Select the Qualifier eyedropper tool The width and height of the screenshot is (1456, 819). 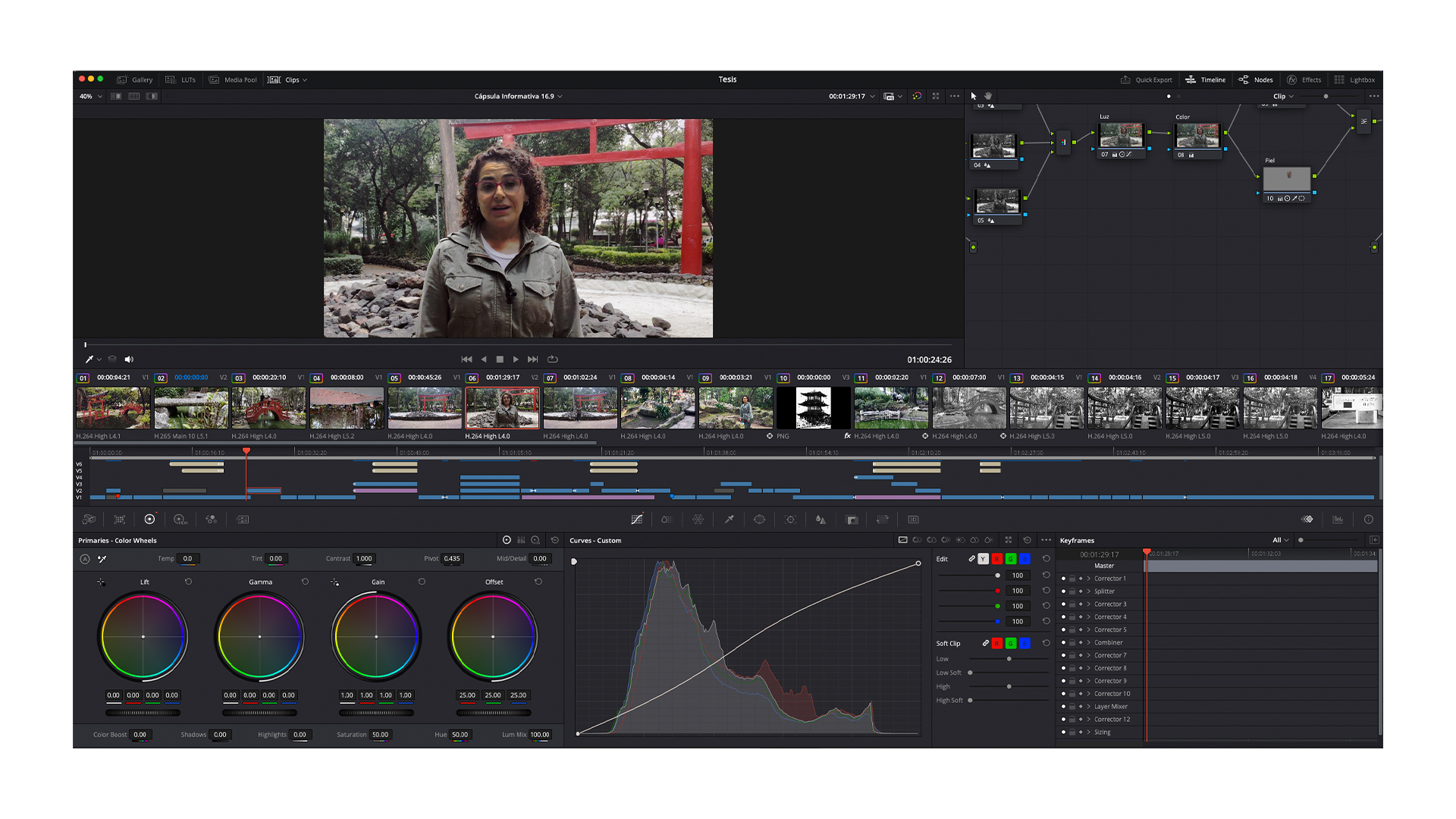[730, 519]
